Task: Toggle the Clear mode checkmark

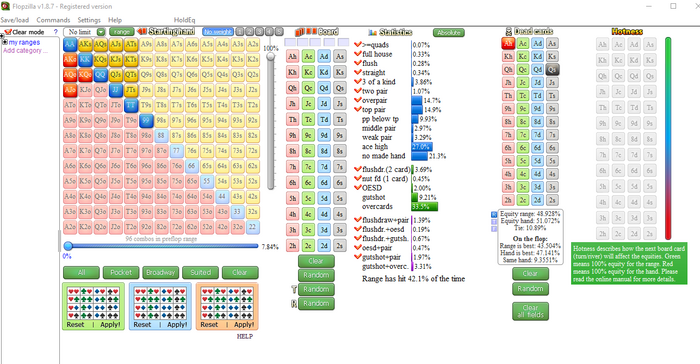Action: point(8,32)
